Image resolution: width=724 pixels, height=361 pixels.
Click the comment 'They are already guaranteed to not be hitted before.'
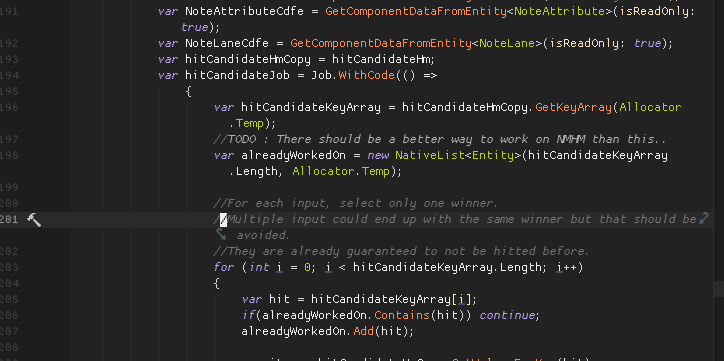(x=402, y=252)
